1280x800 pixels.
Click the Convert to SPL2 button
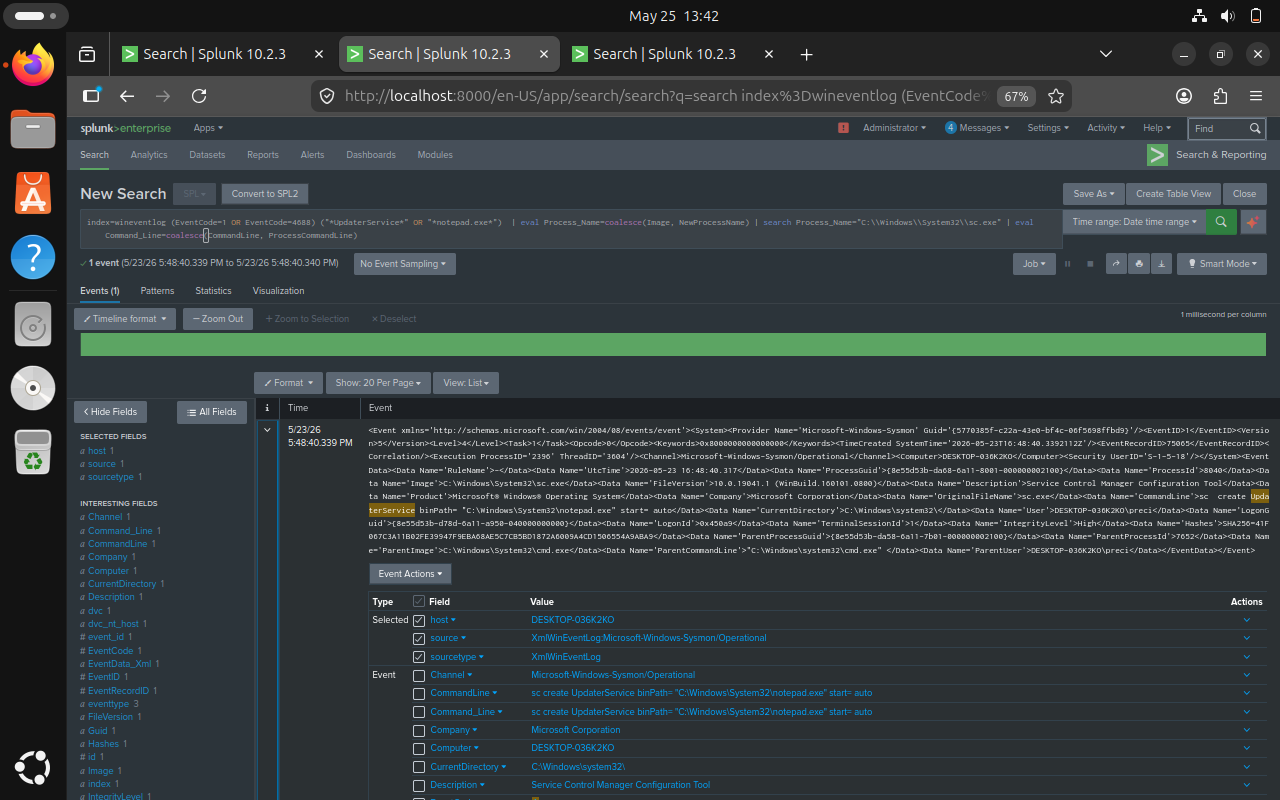[x=265, y=194]
